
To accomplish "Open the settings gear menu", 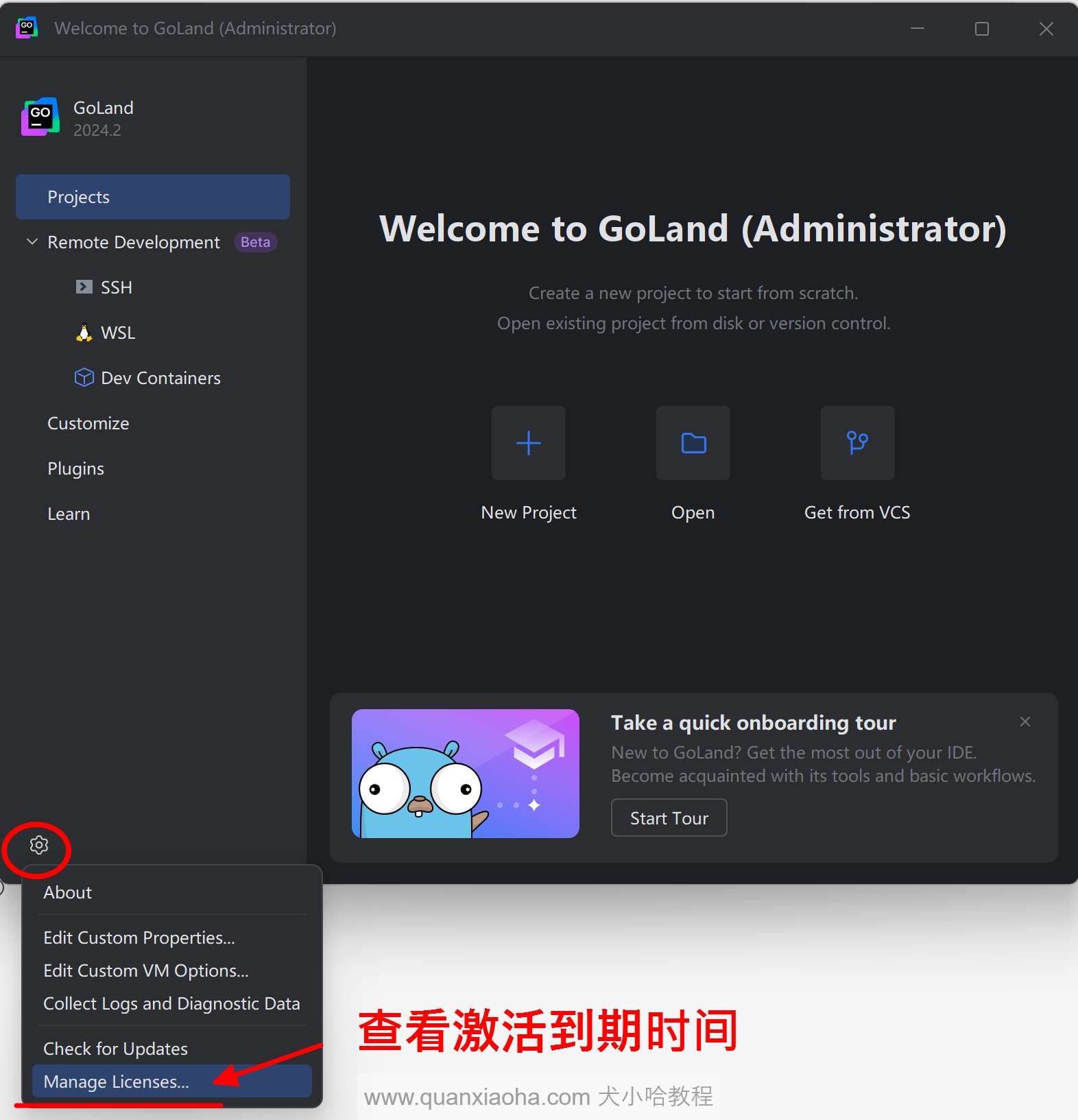I will click(39, 845).
